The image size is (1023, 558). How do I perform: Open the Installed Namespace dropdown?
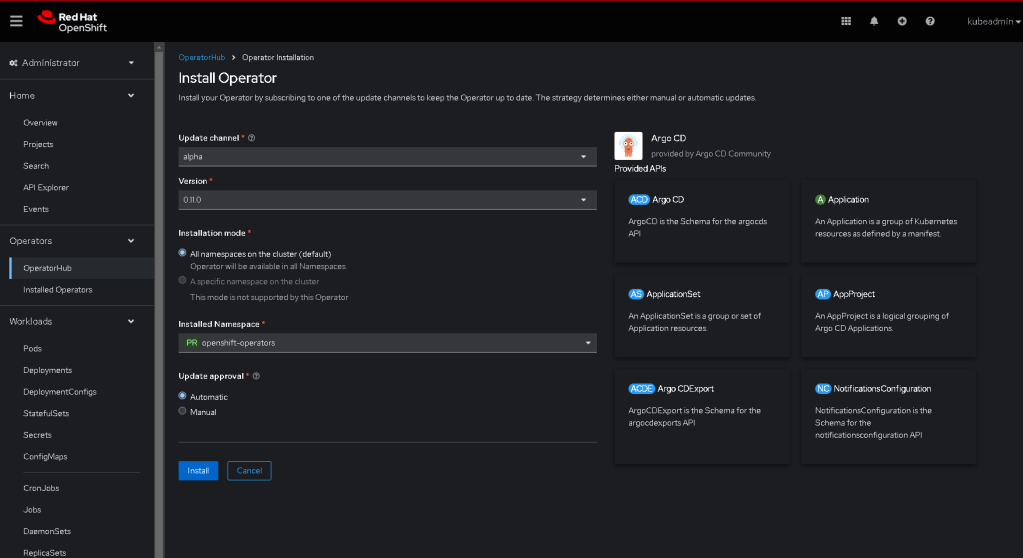pos(388,343)
